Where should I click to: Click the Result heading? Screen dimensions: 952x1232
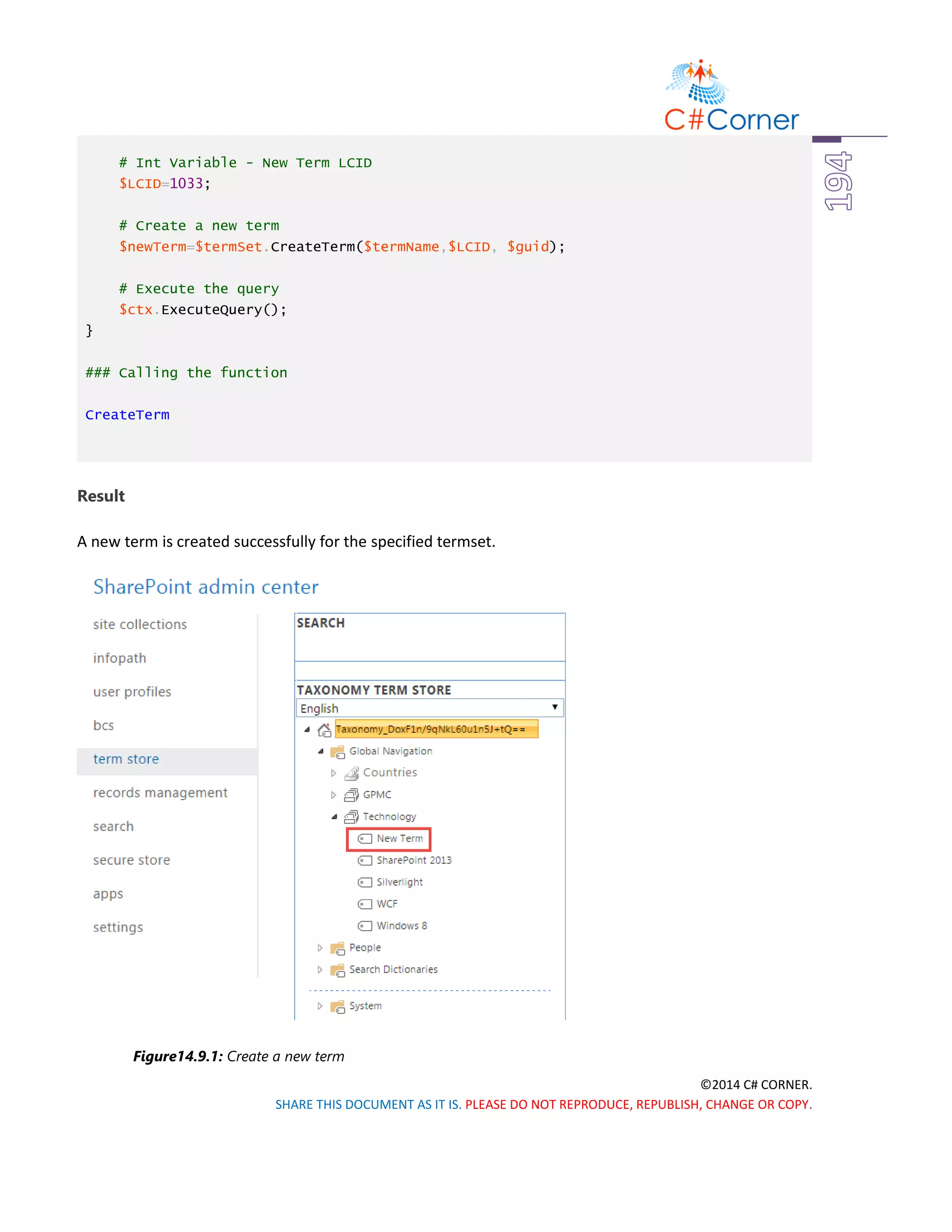[x=101, y=497]
